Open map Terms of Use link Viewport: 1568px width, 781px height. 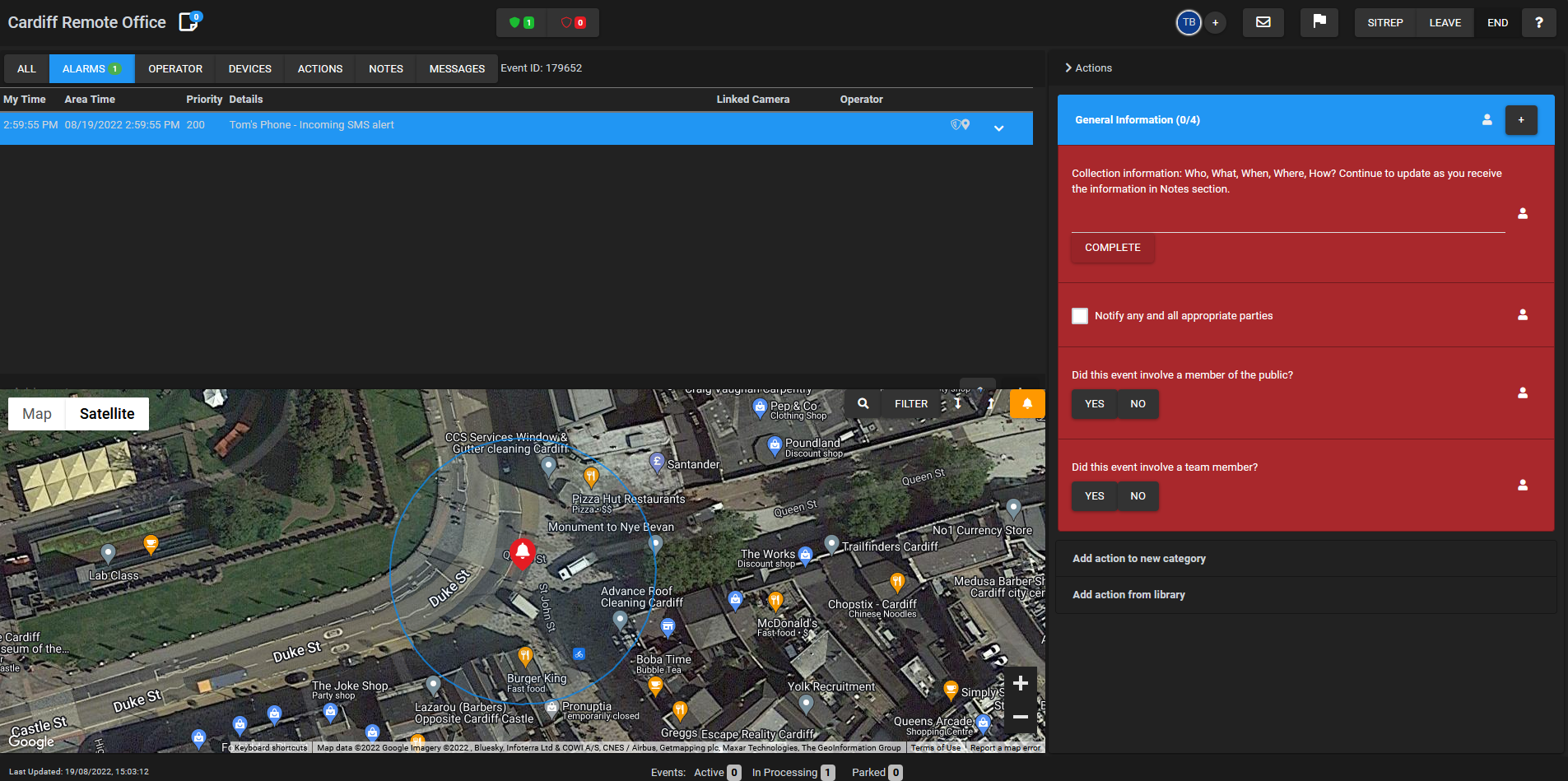[936, 747]
